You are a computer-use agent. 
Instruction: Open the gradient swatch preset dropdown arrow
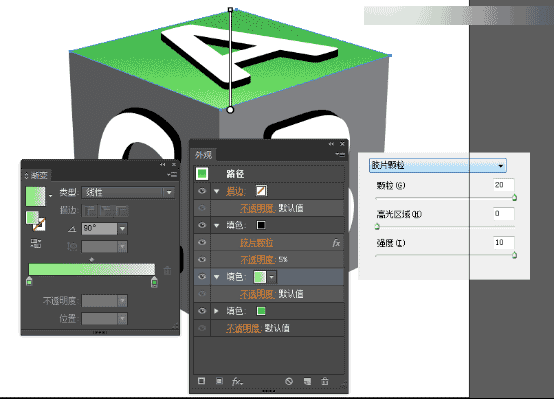pos(50,196)
